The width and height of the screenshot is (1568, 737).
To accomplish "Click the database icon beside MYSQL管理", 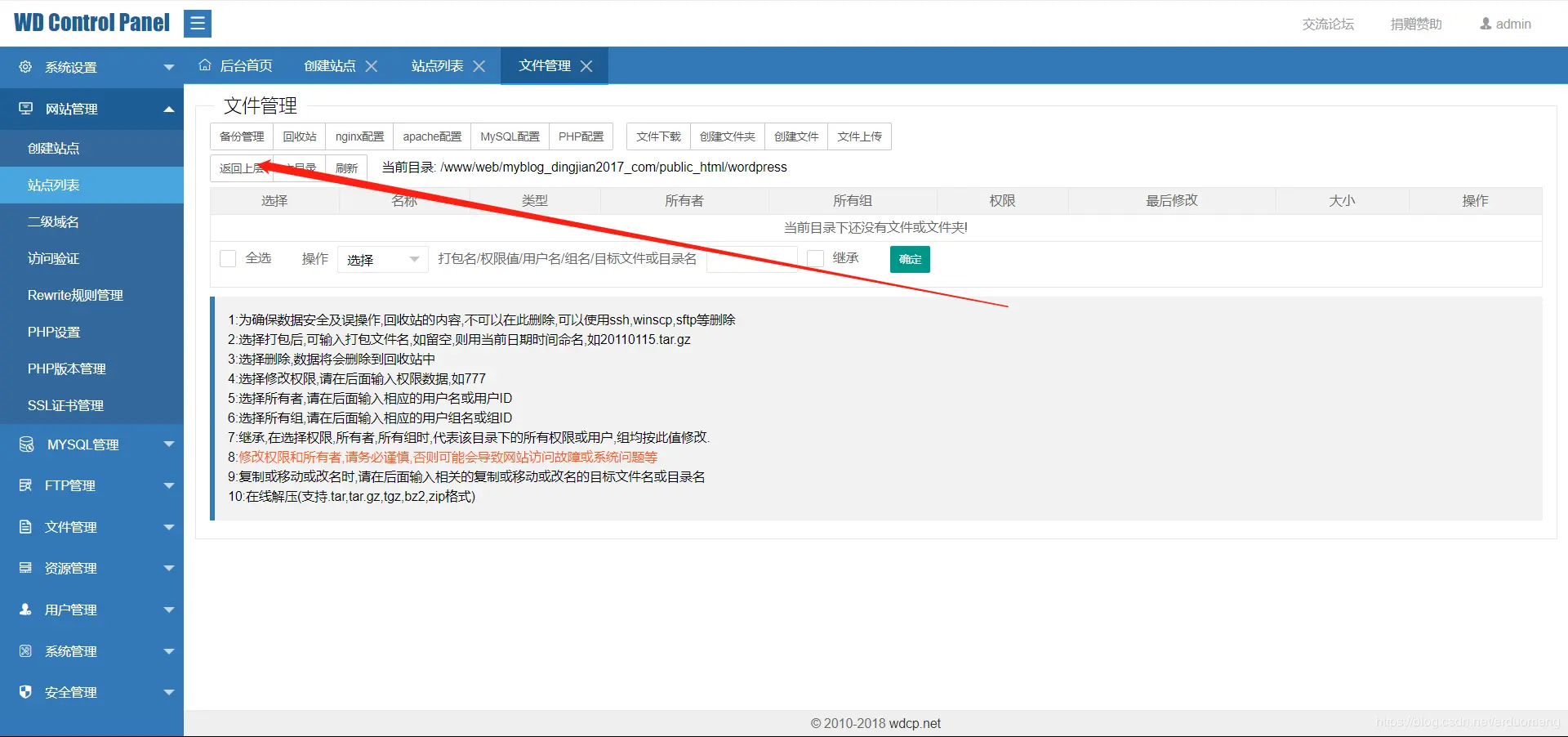I will tap(26, 444).
